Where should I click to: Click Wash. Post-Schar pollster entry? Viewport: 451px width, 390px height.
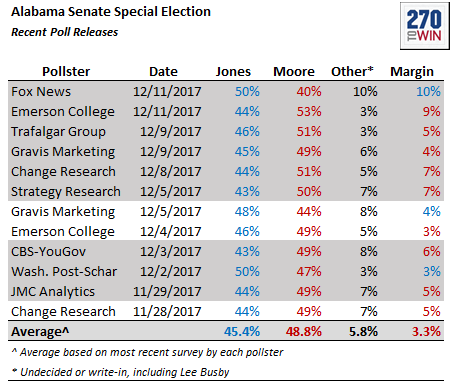click(64, 272)
